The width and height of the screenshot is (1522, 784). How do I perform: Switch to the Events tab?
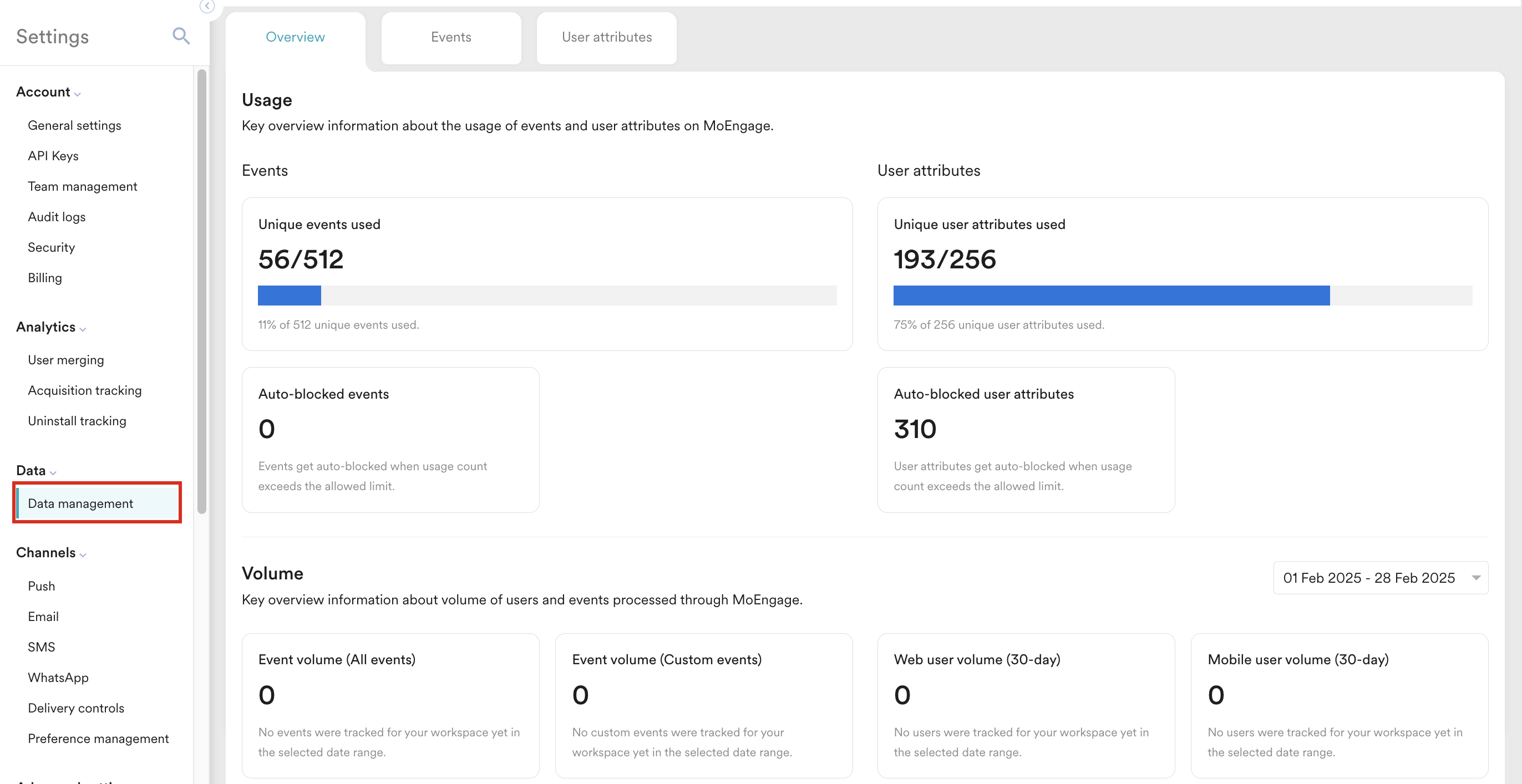click(x=451, y=37)
